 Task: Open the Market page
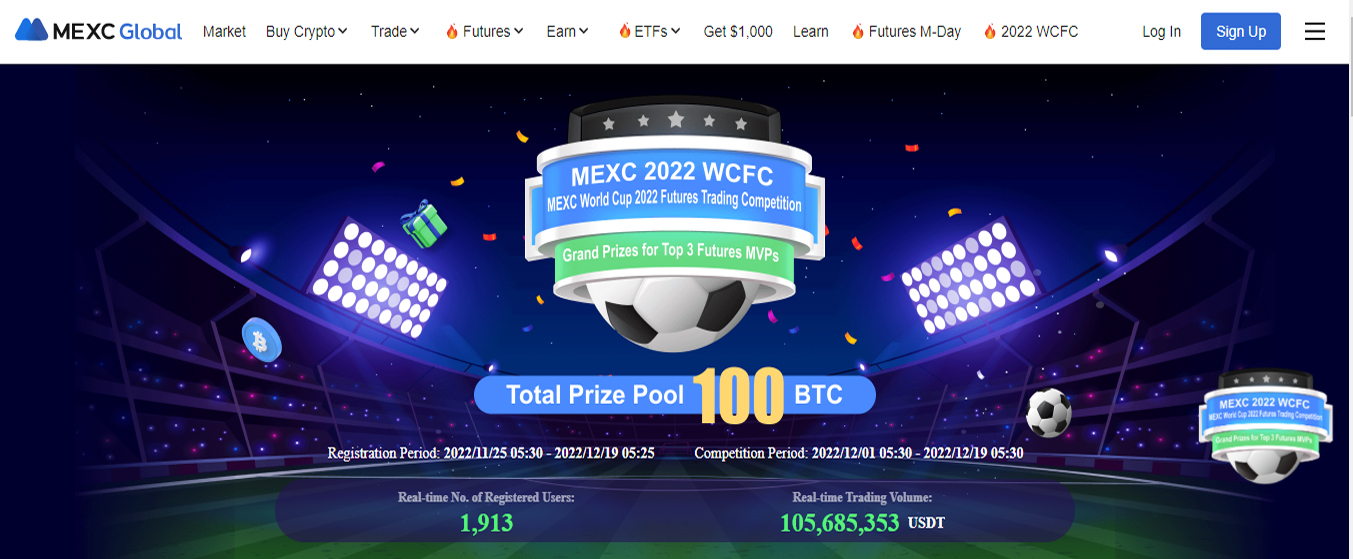(x=224, y=32)
